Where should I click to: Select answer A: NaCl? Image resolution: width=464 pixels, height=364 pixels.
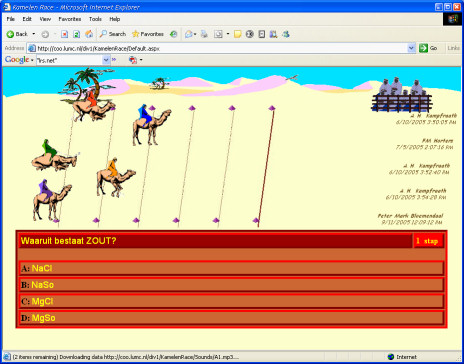pos(232,268)
